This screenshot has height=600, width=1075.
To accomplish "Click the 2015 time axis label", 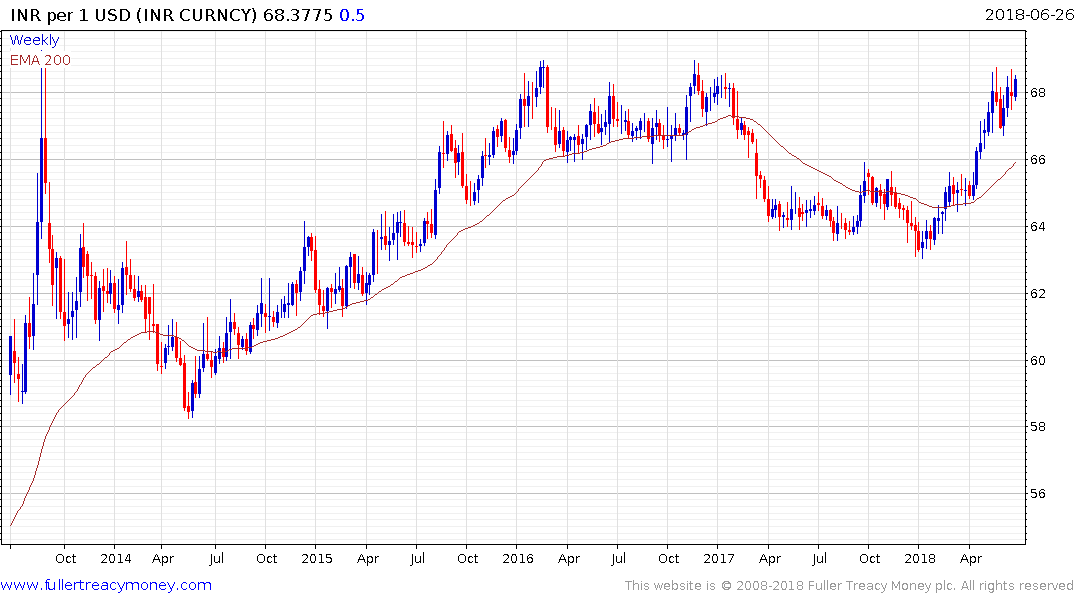I will click(317, 558).
